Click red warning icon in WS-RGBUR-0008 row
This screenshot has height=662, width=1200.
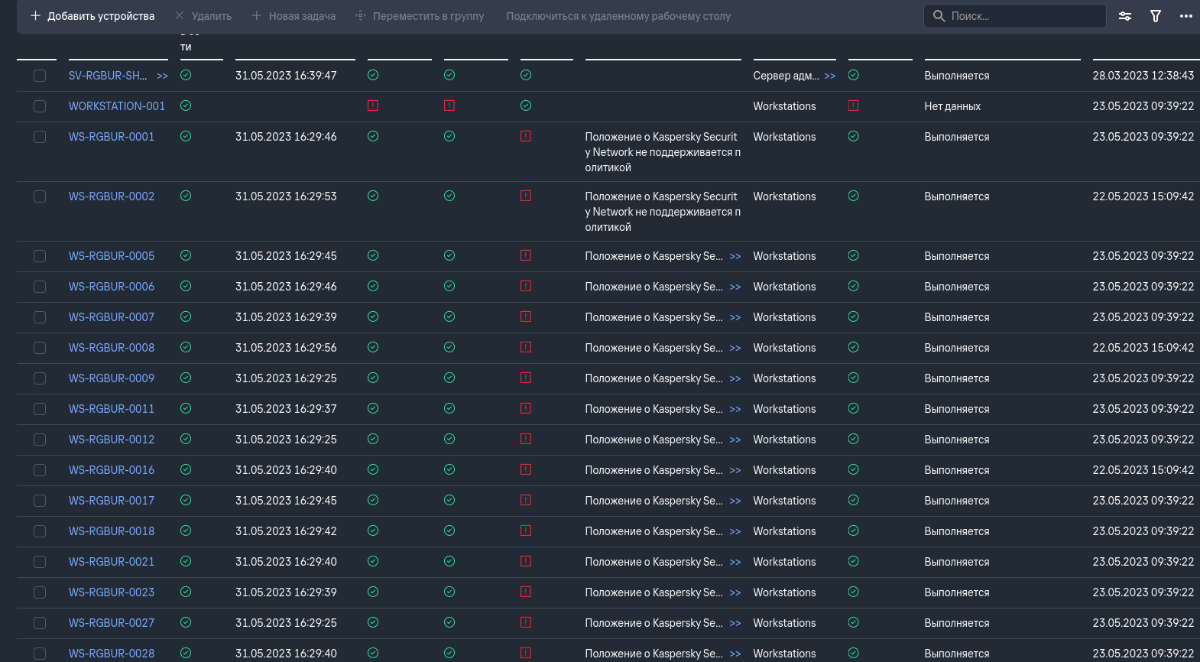coord(525,348)
